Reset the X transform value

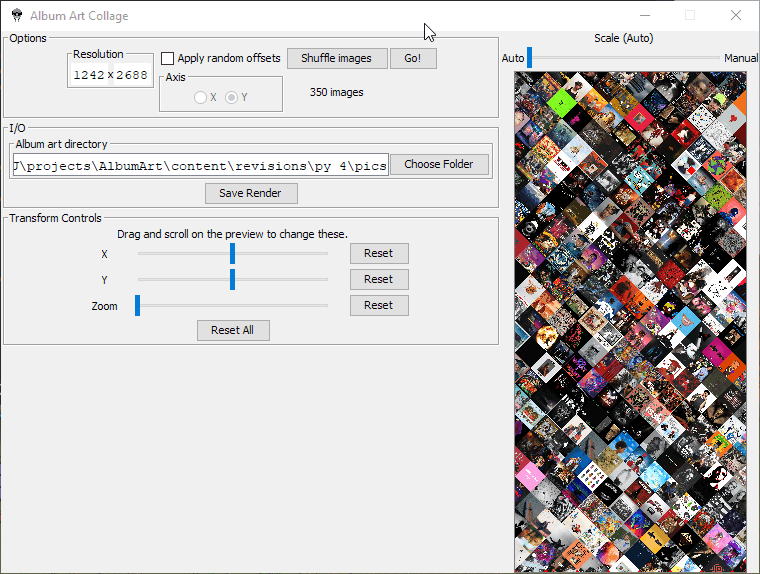click(380, 254)
